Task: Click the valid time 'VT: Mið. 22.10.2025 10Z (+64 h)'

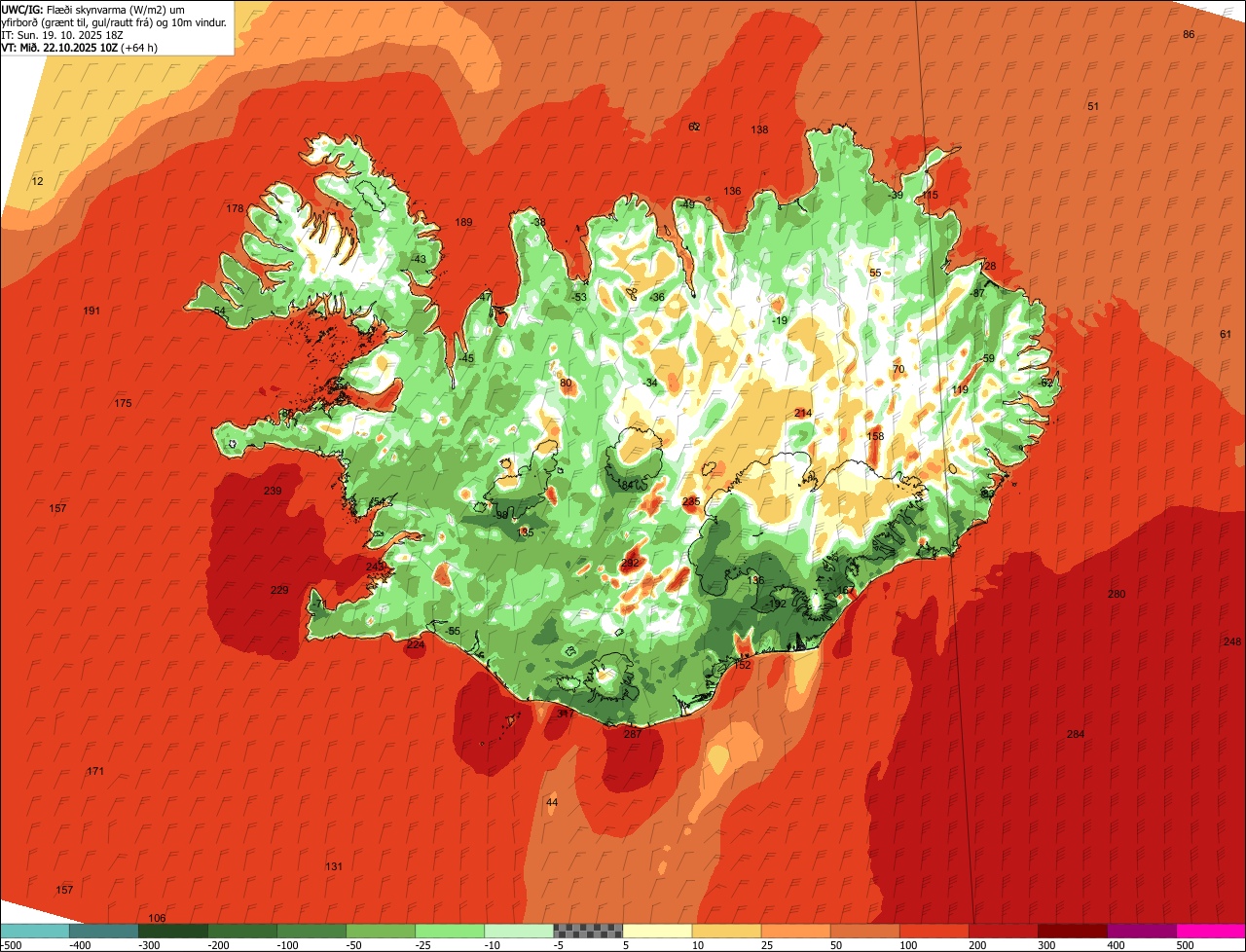Action: 80,48
